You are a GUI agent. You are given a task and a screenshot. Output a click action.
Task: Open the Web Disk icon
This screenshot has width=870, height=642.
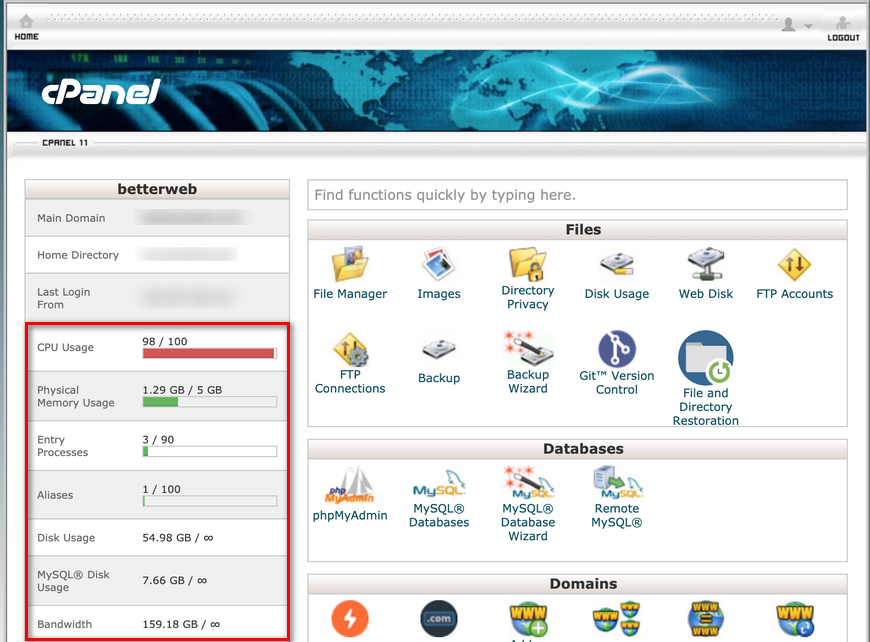coord(705,264)
